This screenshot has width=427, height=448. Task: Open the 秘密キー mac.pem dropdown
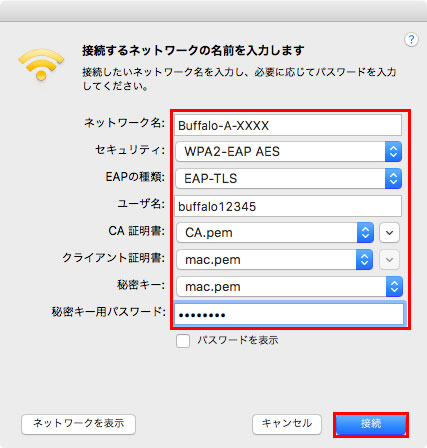pos(289,286)
